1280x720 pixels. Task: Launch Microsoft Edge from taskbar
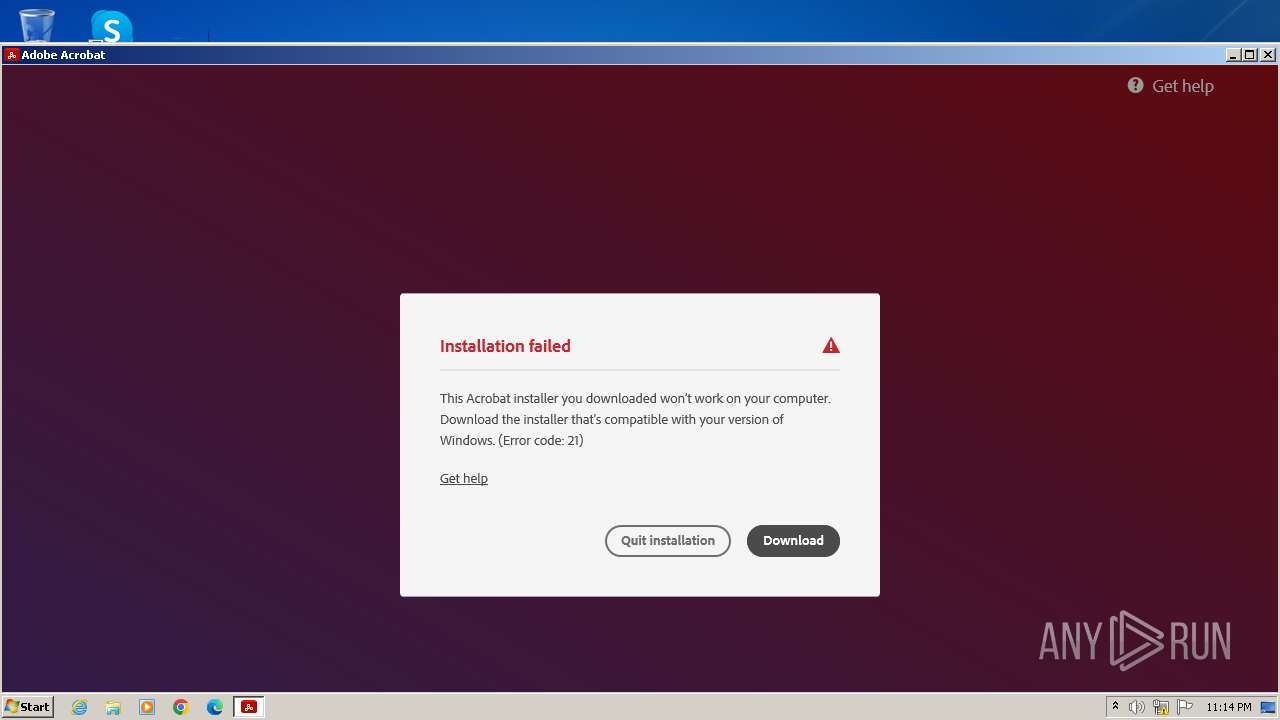pyautogui.click(x=215, y=707)
